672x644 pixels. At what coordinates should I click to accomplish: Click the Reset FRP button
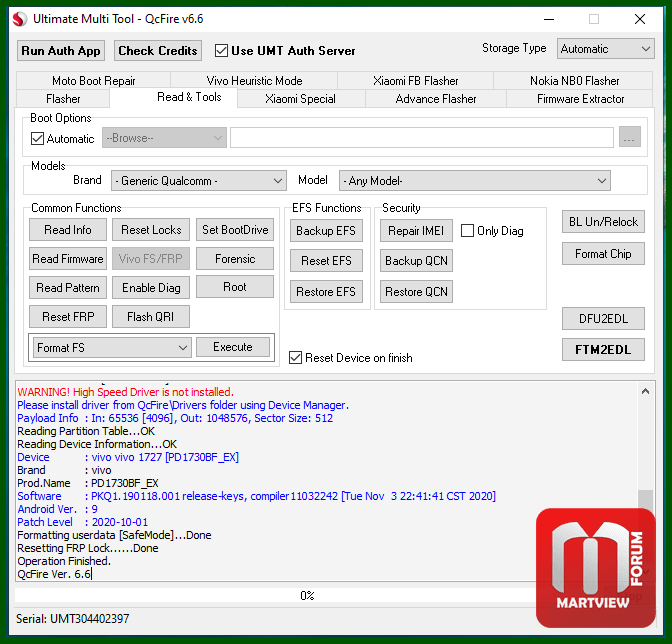68,317
